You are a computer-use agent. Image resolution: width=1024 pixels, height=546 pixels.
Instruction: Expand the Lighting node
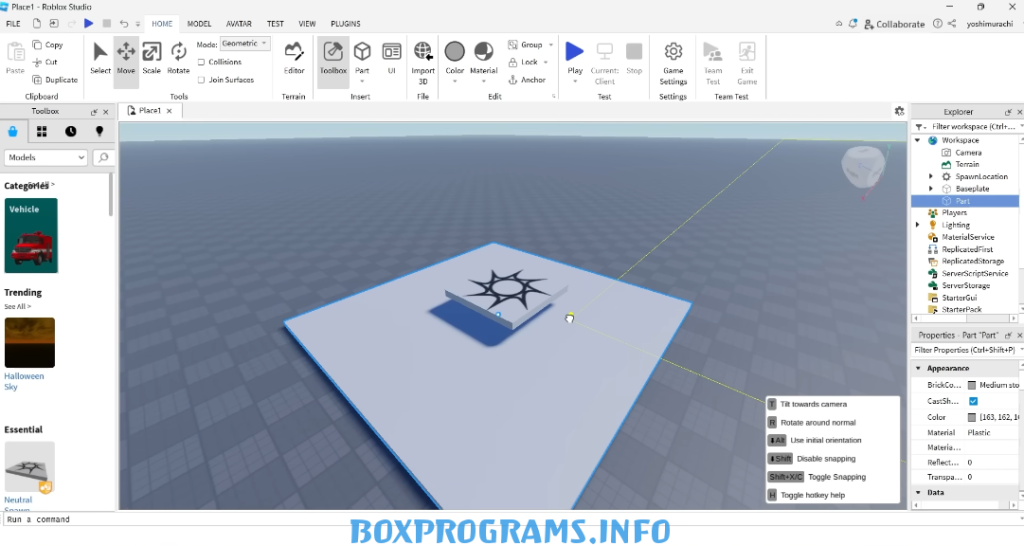918,225
